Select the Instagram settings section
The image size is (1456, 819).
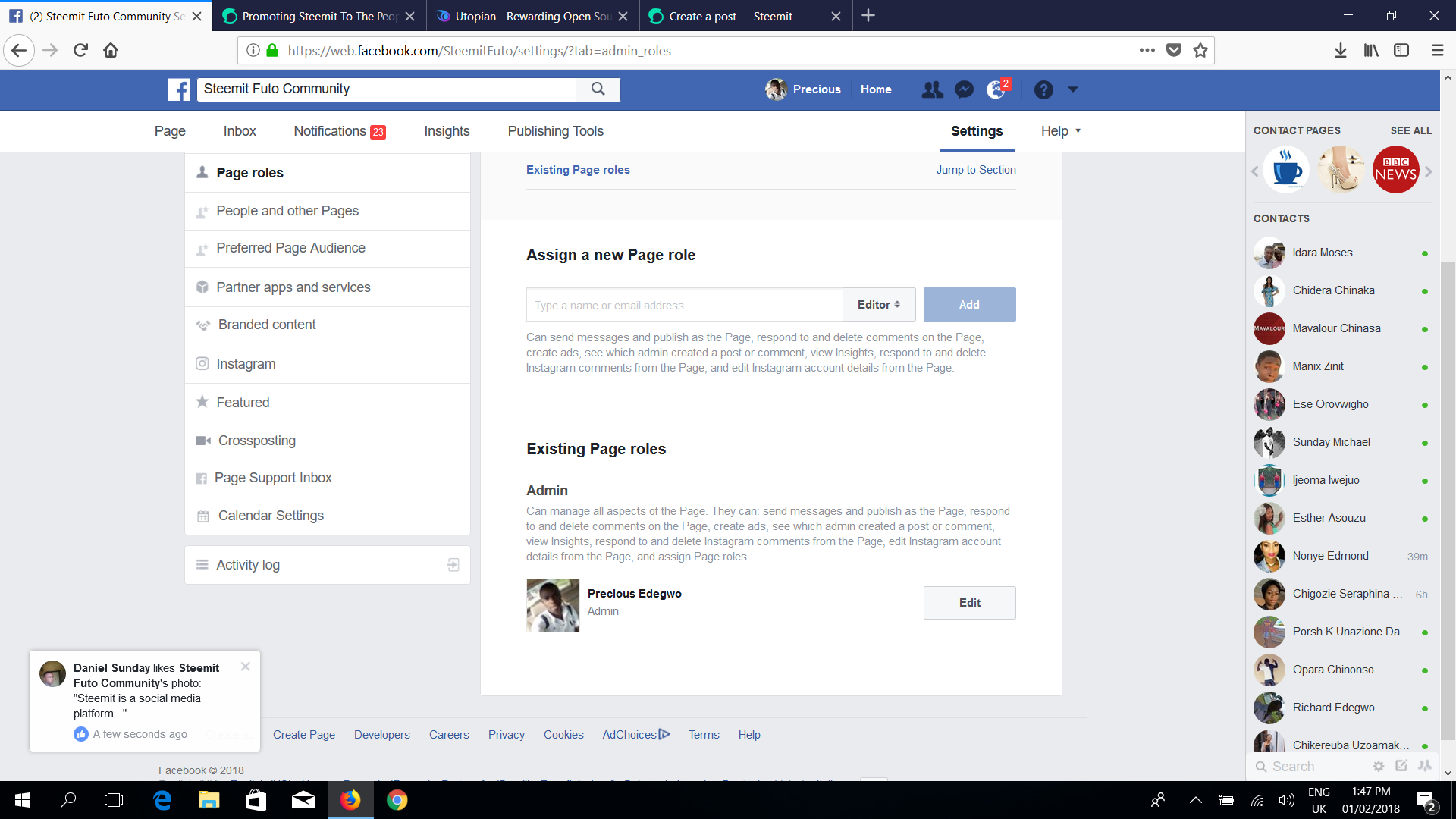(x=246, y=363)
